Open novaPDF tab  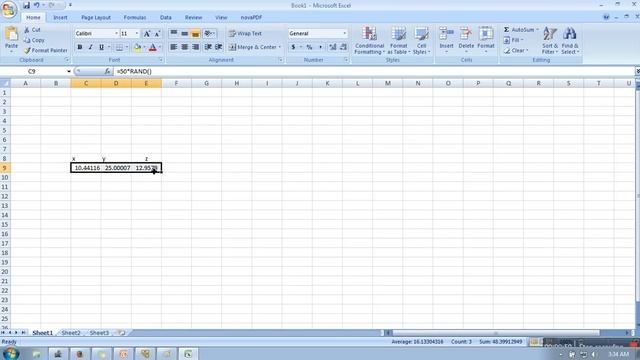[x=251, y=18]
